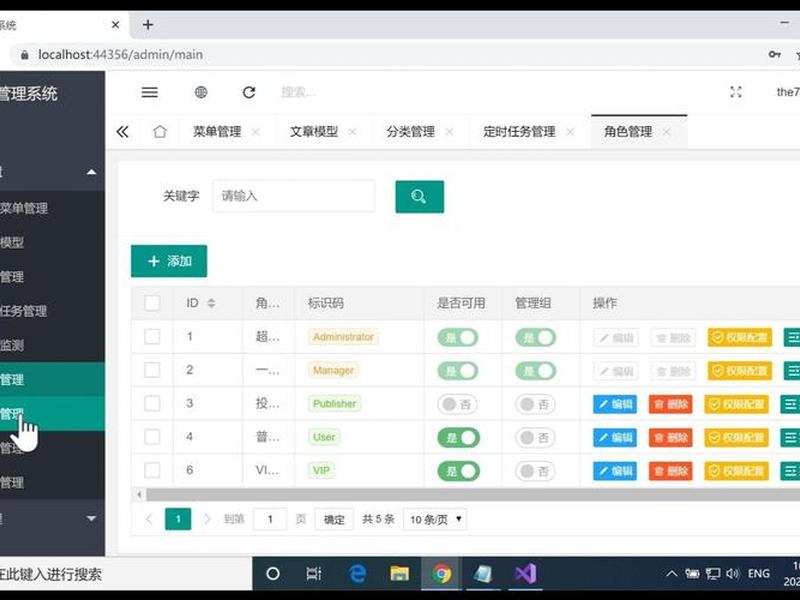The height and width of the screenshot is (600, 800).
Task: Launch Edge from the taskbar
Action: point(357,574)
